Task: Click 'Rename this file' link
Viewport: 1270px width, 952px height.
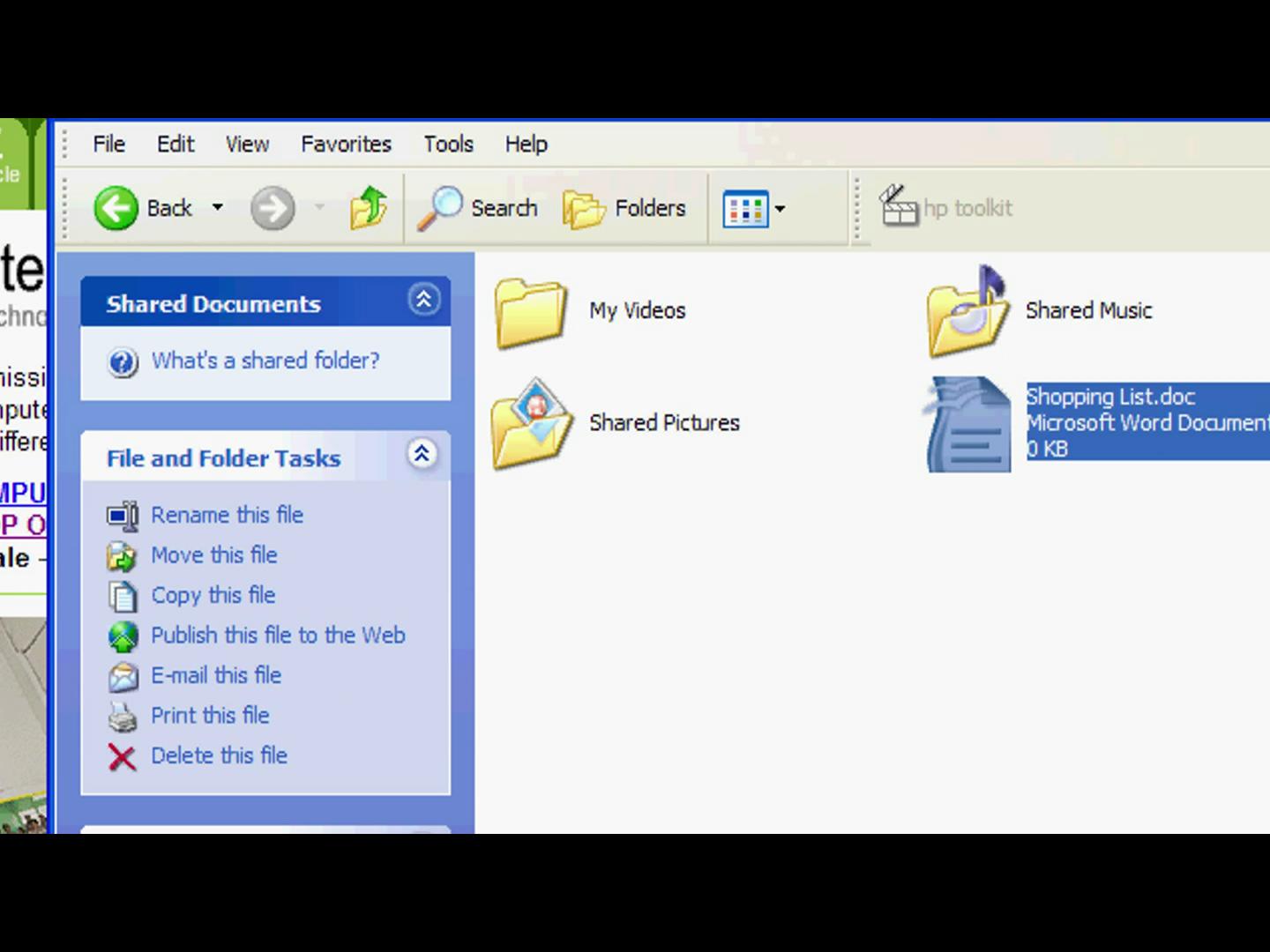Action: coord(227,515)
